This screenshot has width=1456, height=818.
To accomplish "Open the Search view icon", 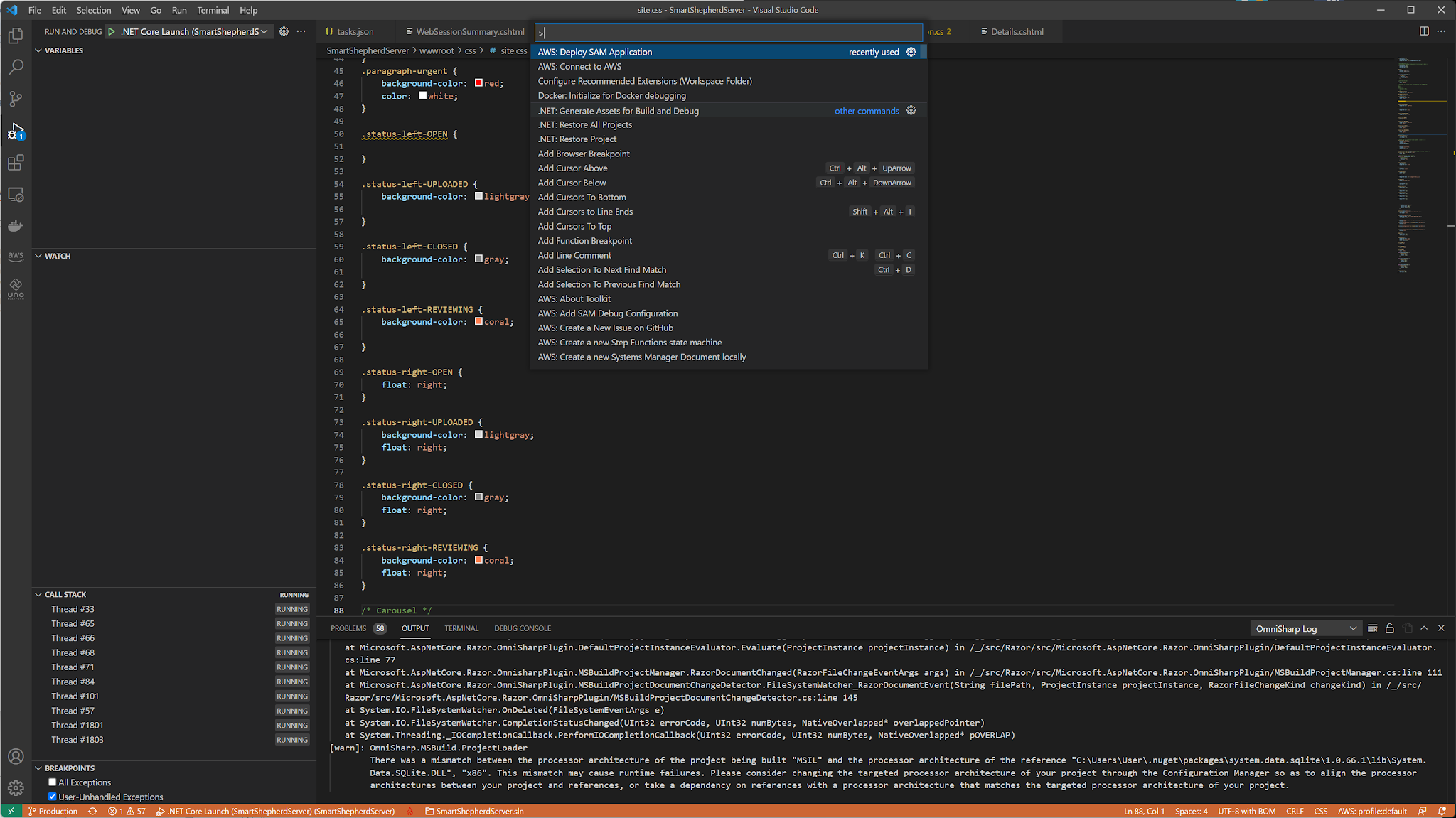I will coord(16,67).
